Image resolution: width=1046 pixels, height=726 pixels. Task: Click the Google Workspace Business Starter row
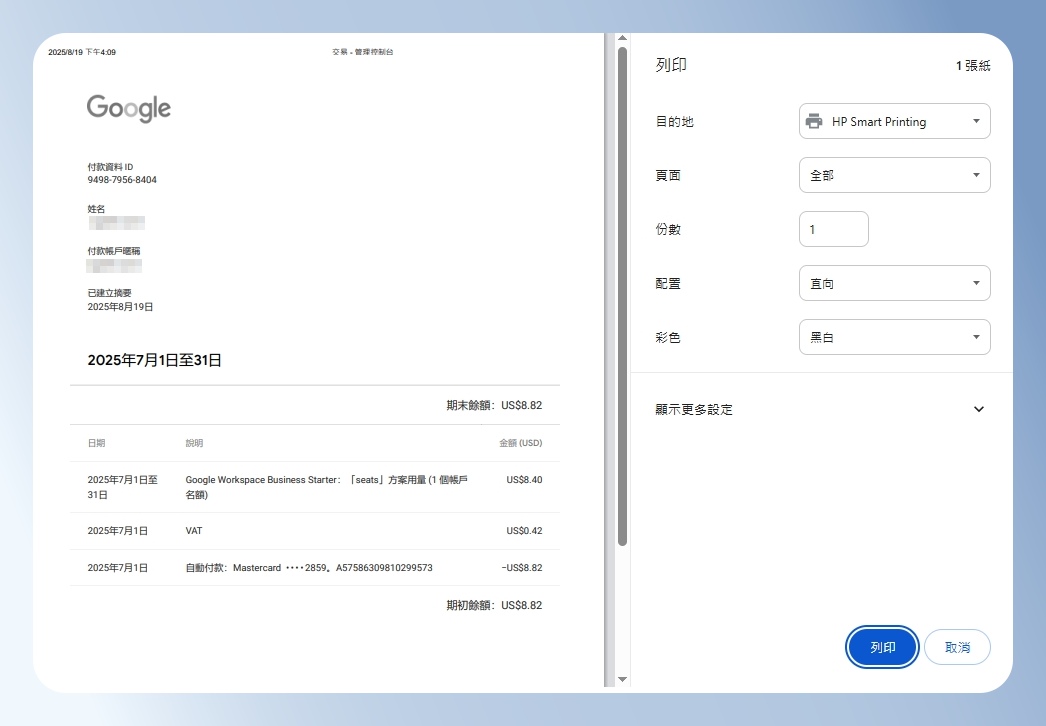pos(315,487)
